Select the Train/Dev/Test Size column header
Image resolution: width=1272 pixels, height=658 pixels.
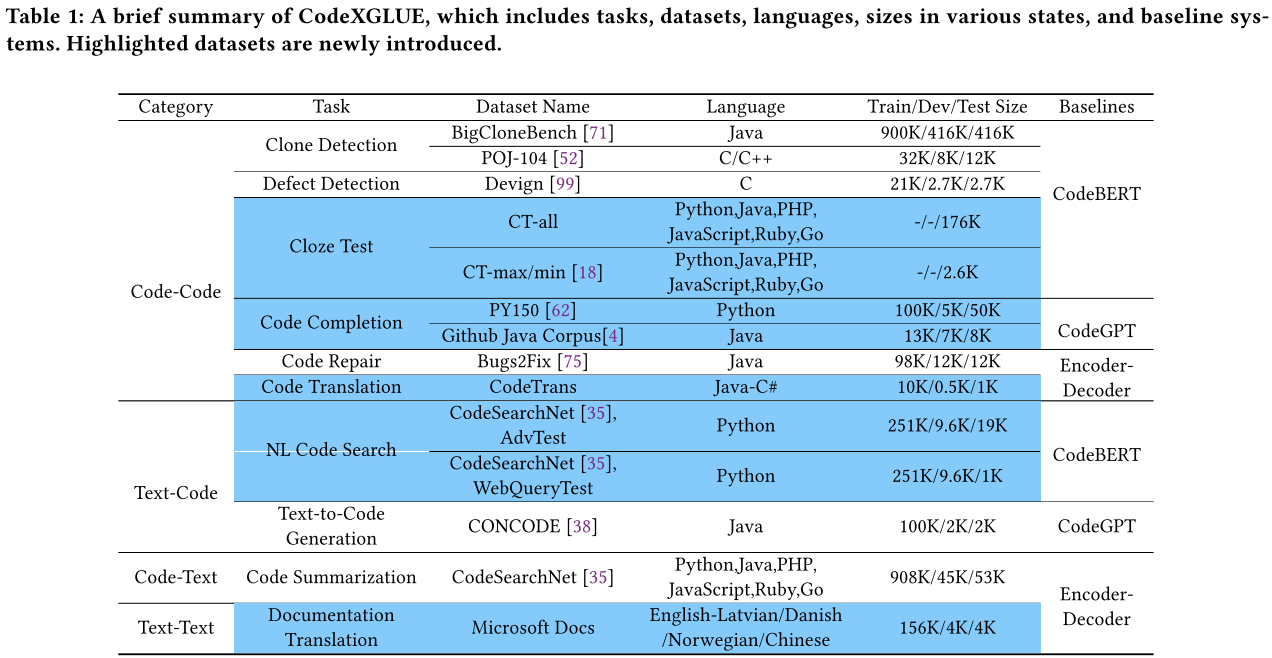[x=947, y=107]
